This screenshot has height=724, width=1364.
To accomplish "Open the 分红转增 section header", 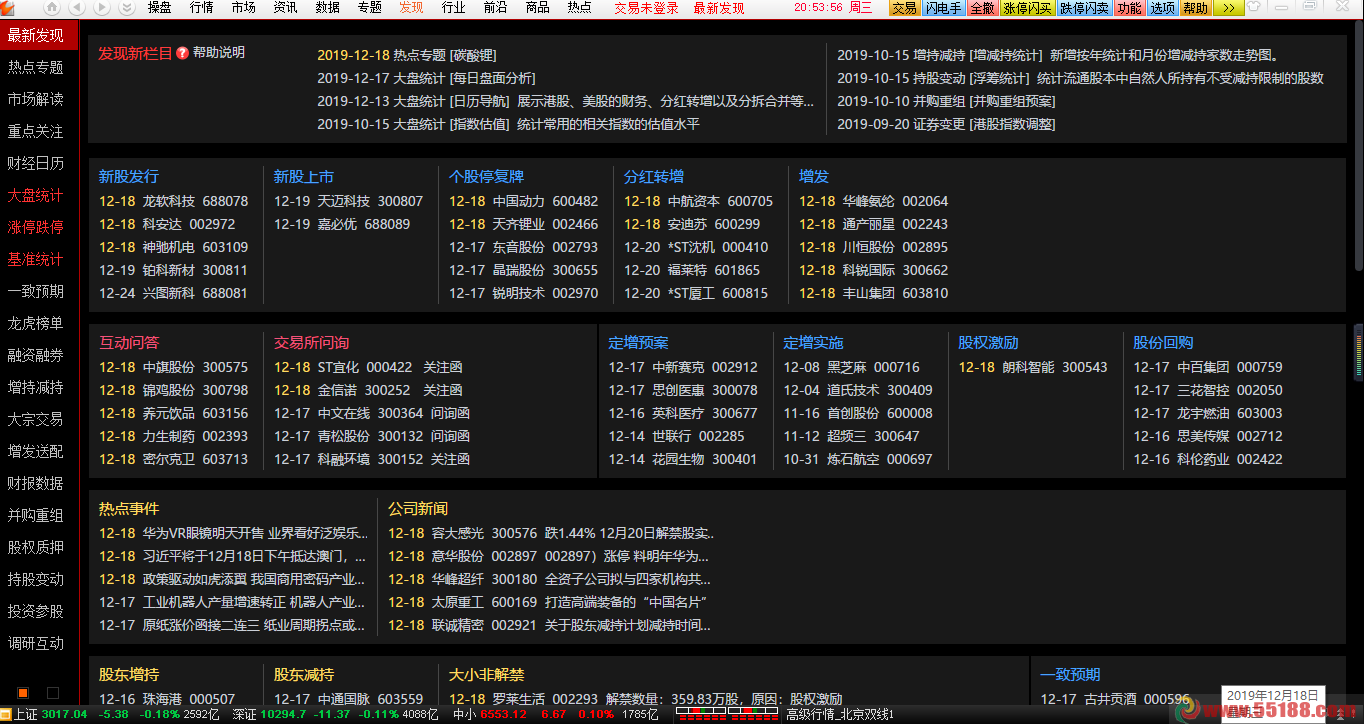I will coord(654,177).
